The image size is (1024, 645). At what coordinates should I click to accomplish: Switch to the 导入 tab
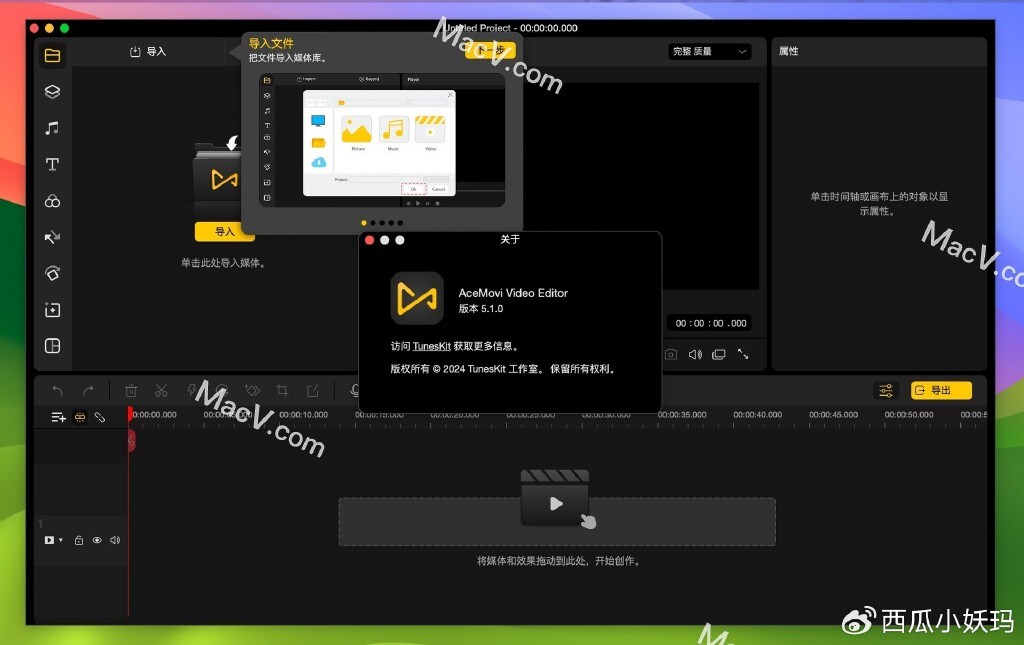[148, 52]
